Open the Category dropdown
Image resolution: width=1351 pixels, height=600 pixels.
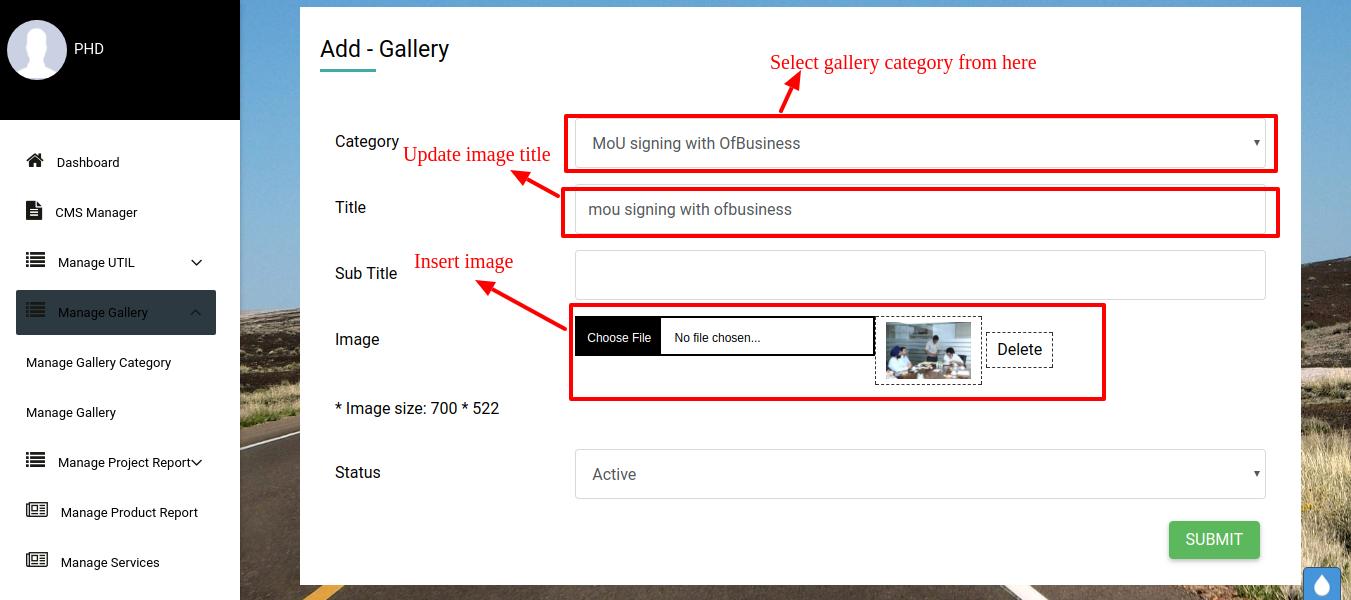click(x=919, y=143)
